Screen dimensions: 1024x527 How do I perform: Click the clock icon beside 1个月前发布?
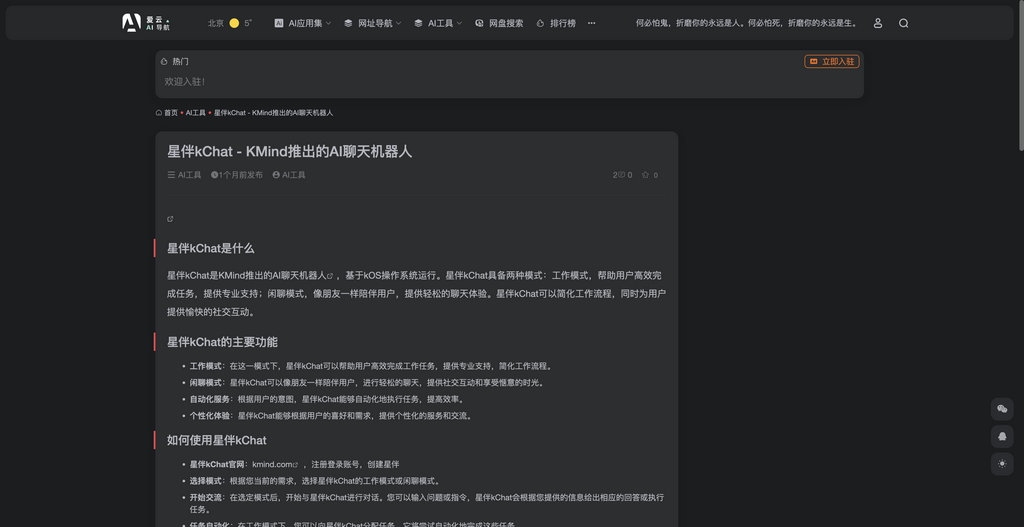pos(214,175)
